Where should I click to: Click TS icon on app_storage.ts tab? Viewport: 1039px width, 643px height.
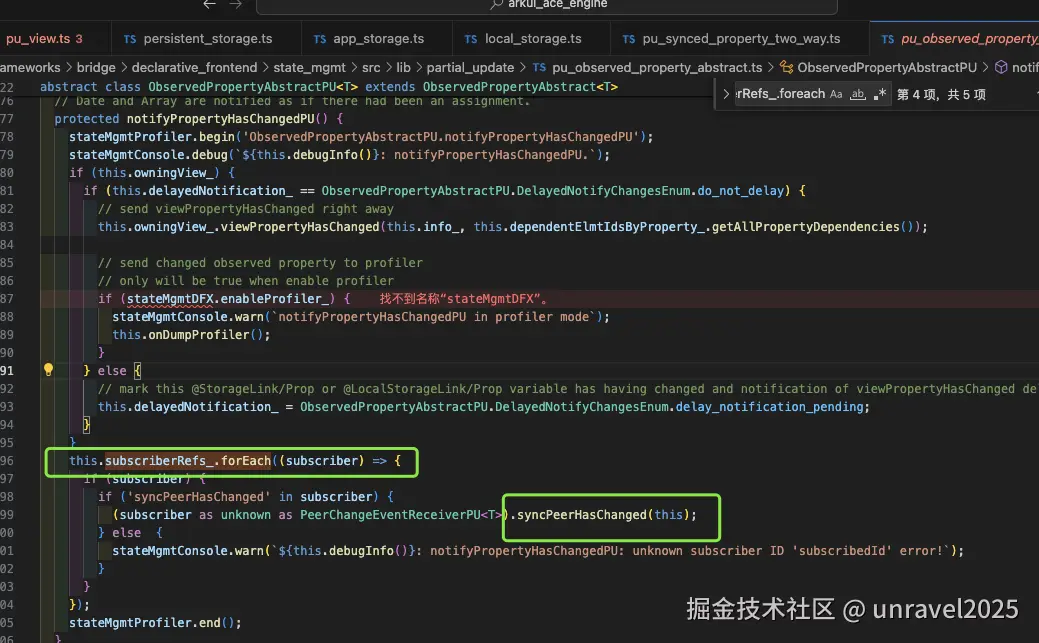coord(319,39)
